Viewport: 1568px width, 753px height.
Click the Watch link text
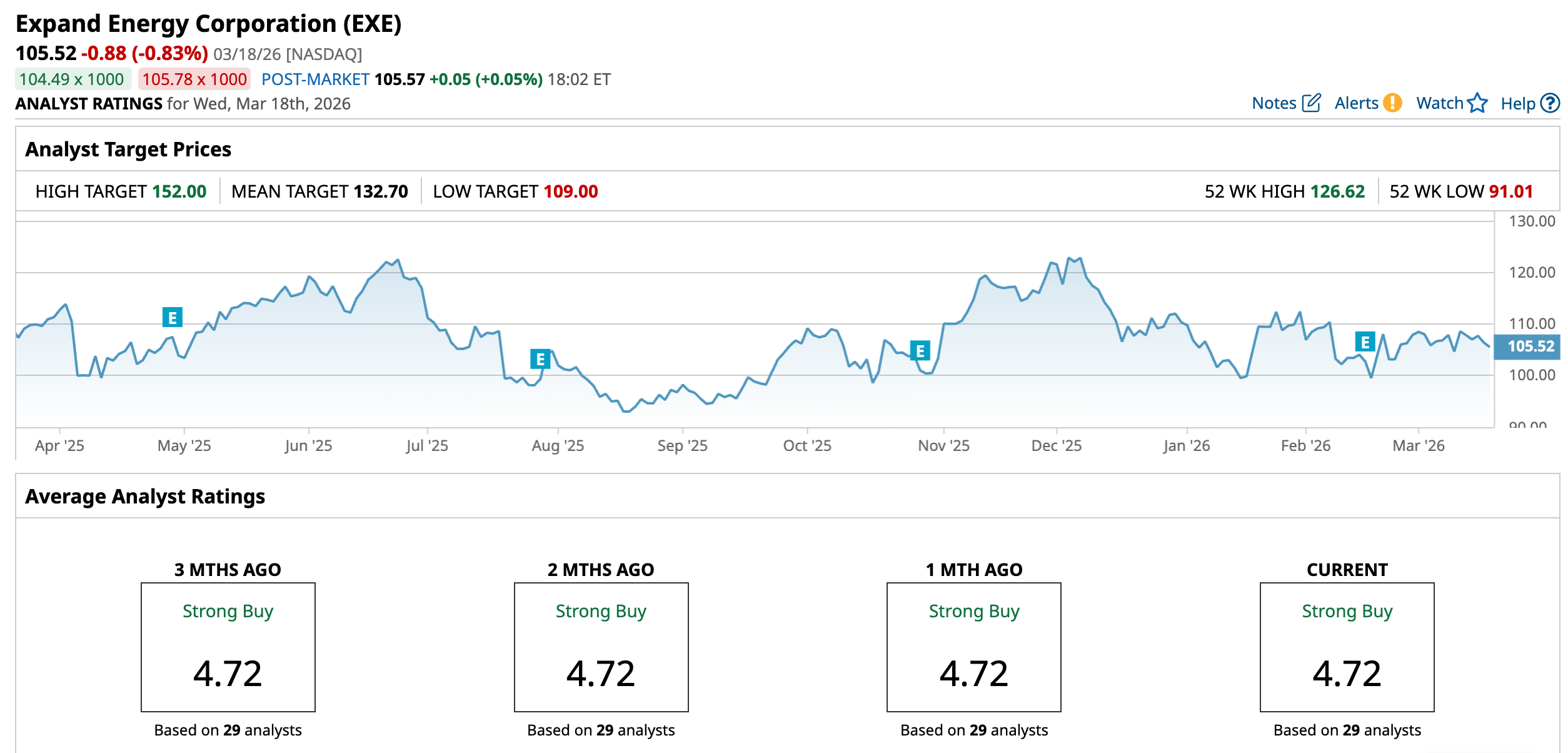(1439, 103)
